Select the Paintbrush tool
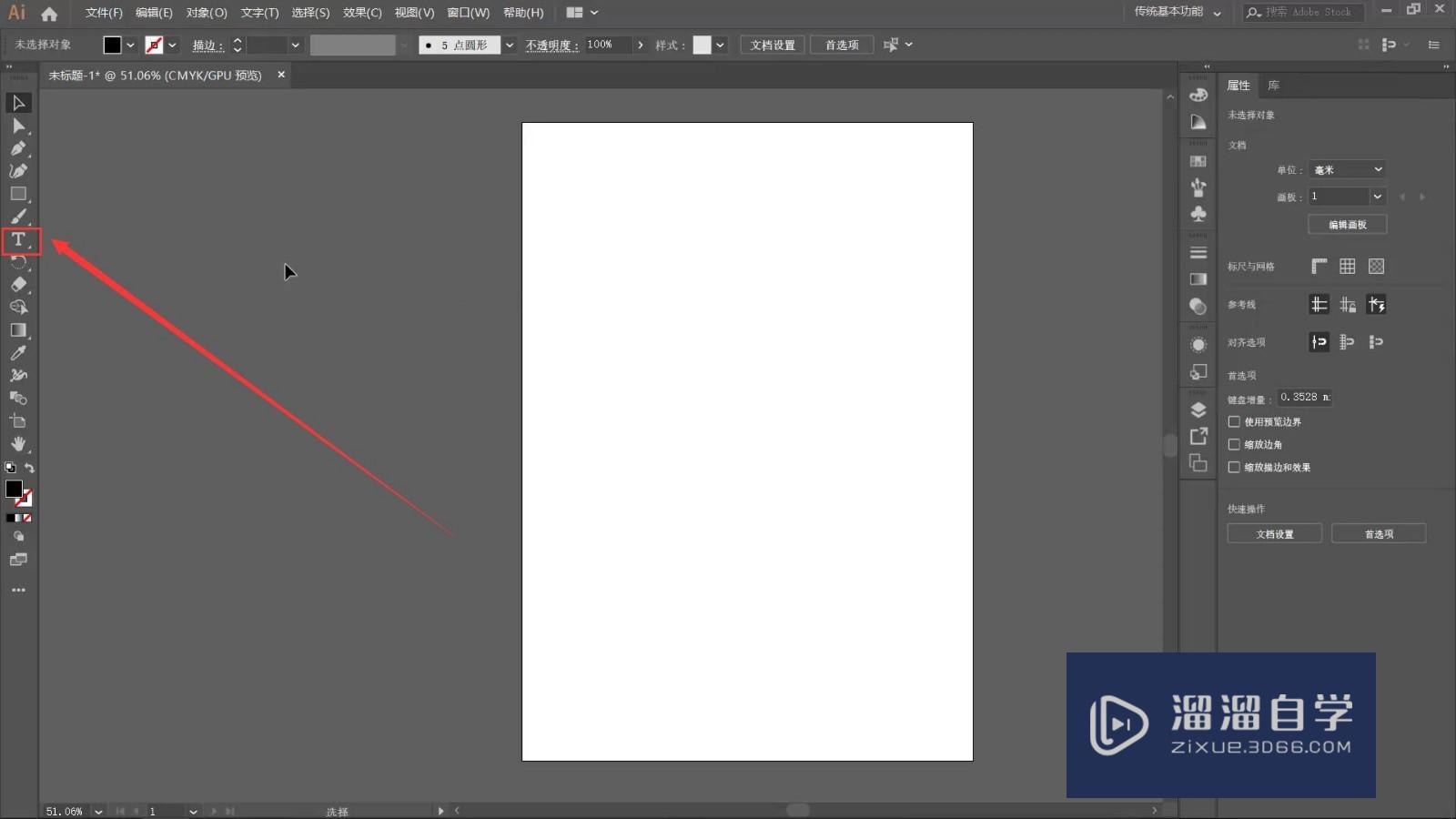The height and width of the screenshot is (819, 1456). click(x=18, y=217)
